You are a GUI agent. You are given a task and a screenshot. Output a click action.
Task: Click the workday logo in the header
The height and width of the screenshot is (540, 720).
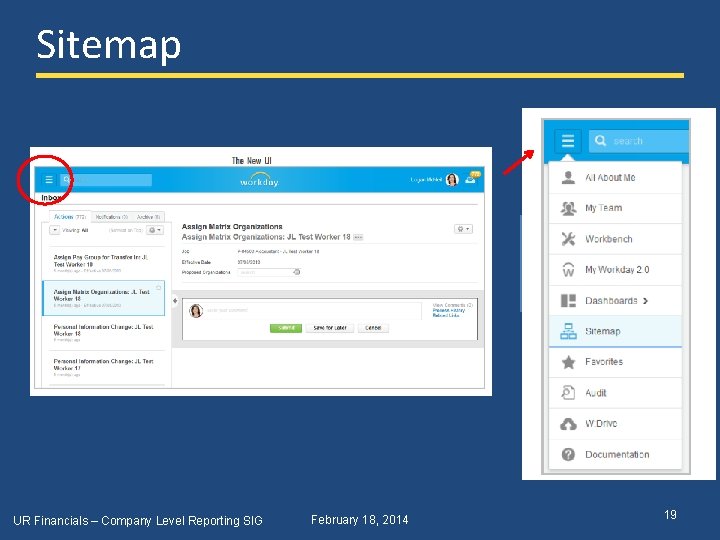pyautogui.click(x=259, y=180)
